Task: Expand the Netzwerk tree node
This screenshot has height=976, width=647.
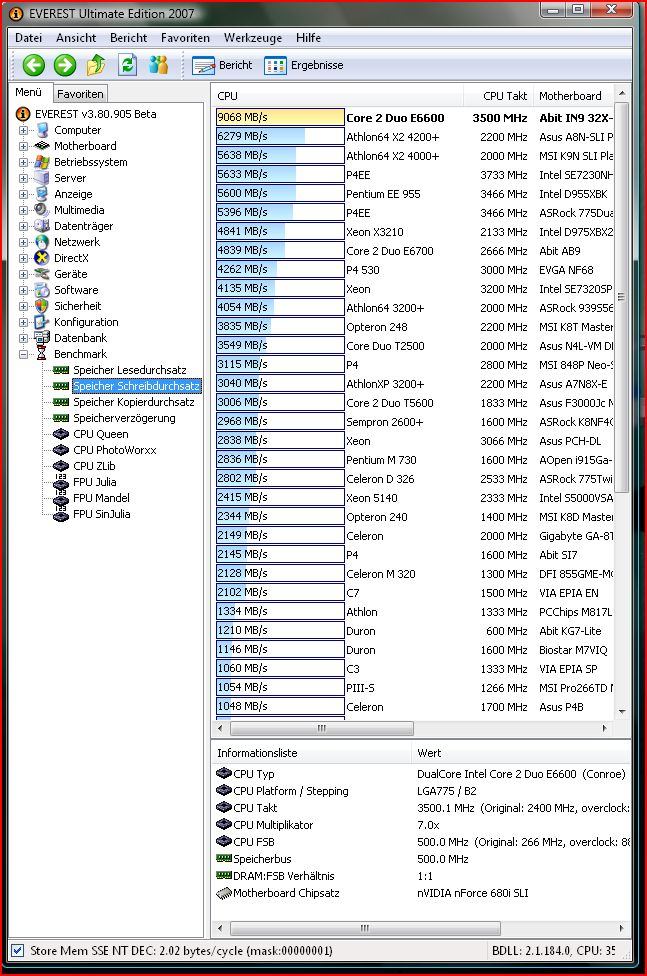Action: coord(23,242)
